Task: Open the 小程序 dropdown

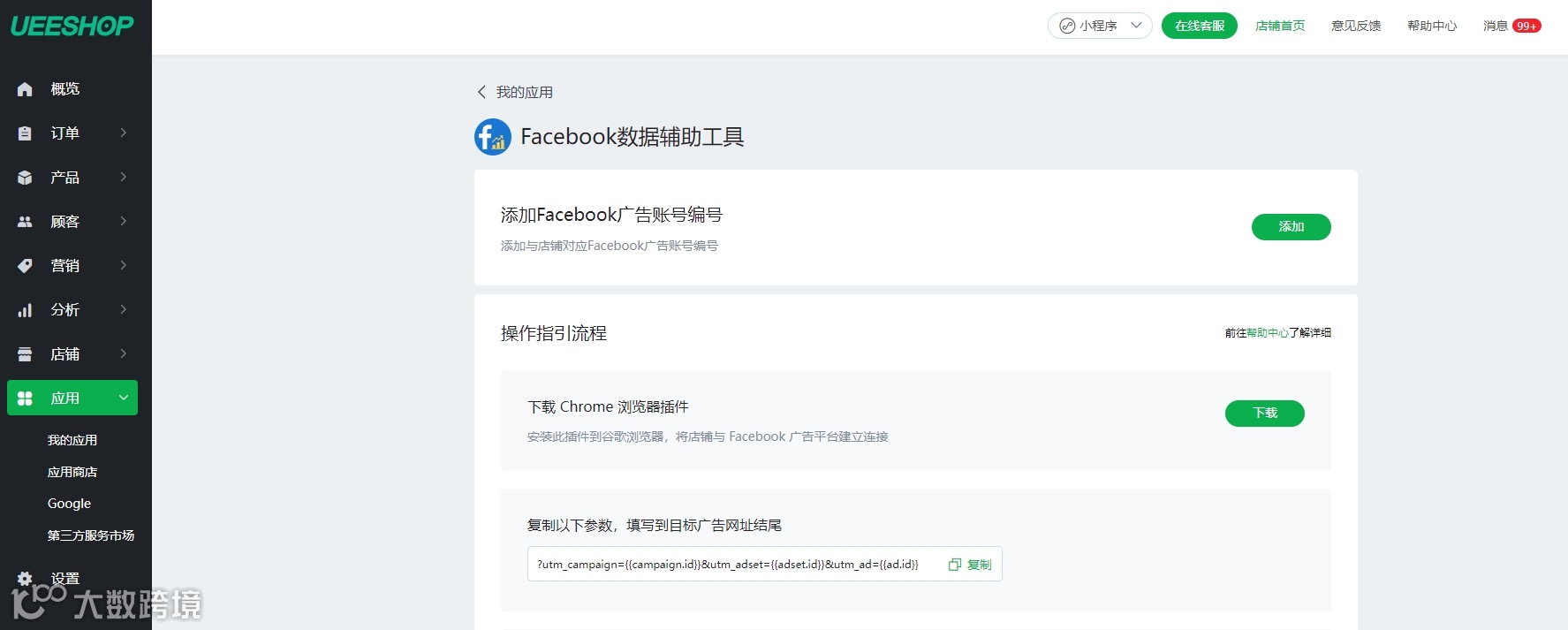Action: pyautogui.click(x=1100, y=26)
